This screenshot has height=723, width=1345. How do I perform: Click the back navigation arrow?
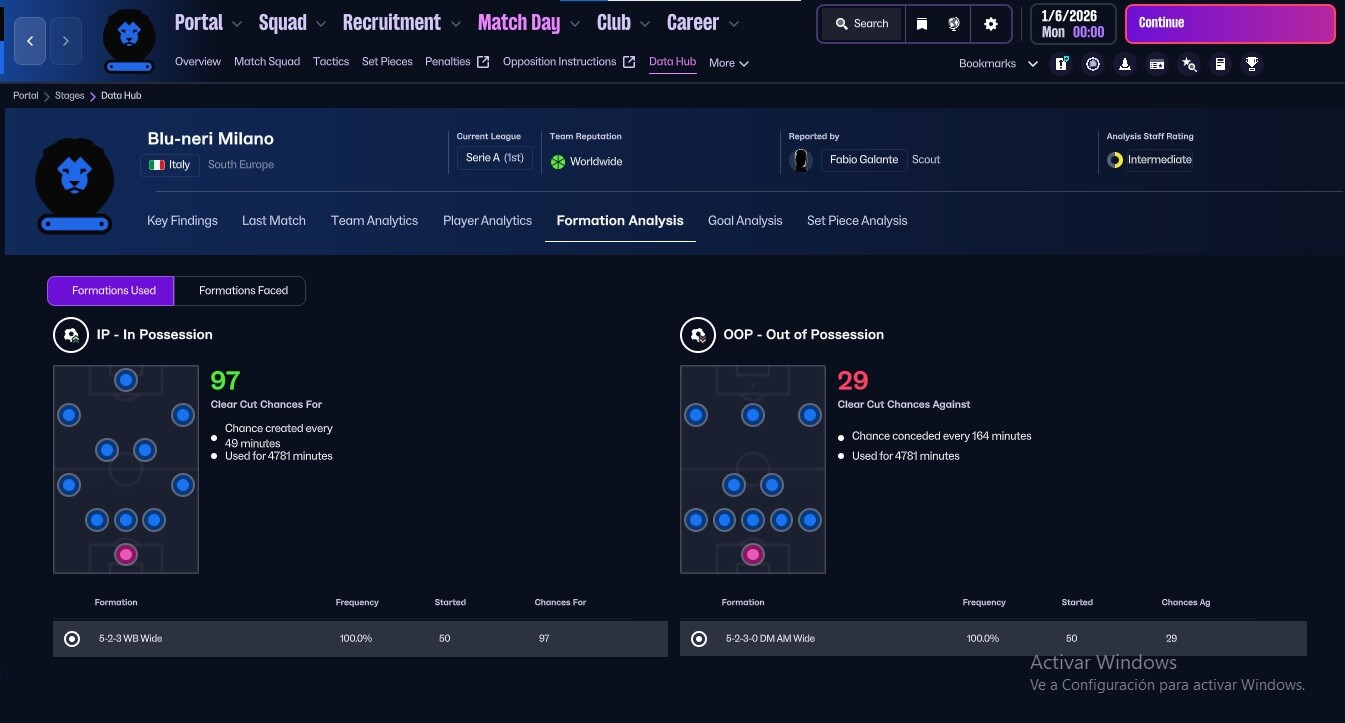click(30, 41)
